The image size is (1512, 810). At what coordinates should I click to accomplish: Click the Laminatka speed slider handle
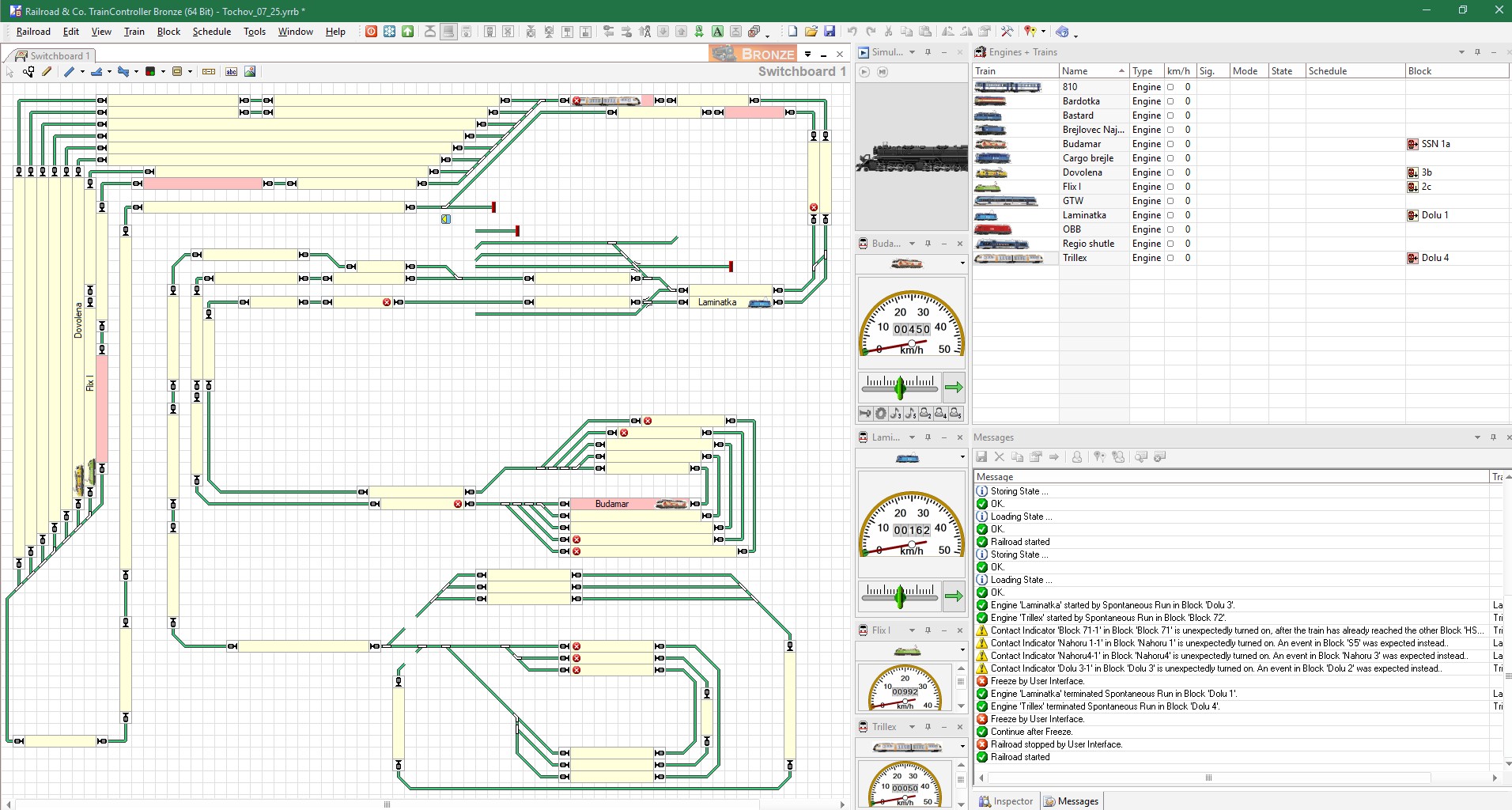899,596
